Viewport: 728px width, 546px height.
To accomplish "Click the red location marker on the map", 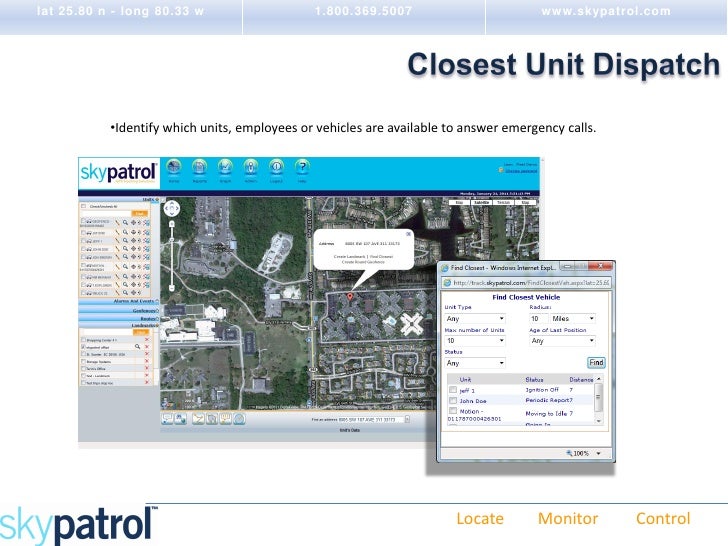I will point(350,297).
